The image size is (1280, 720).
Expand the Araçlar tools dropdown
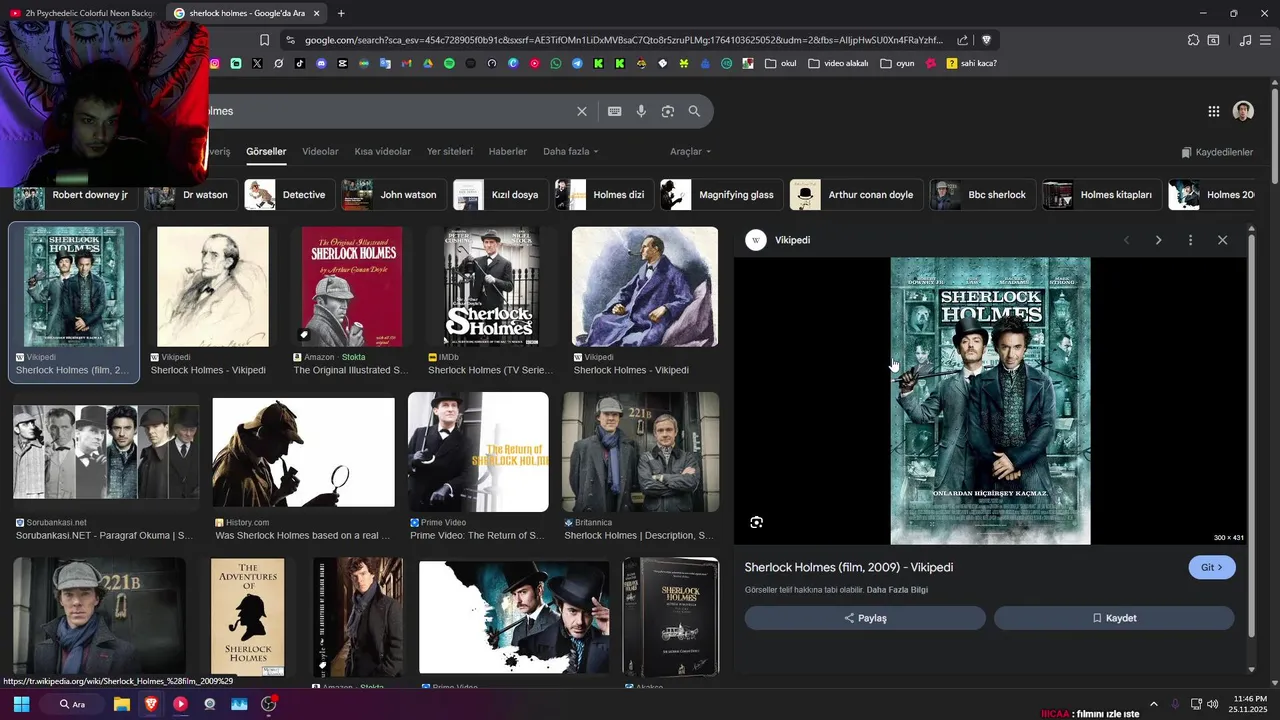691,152
